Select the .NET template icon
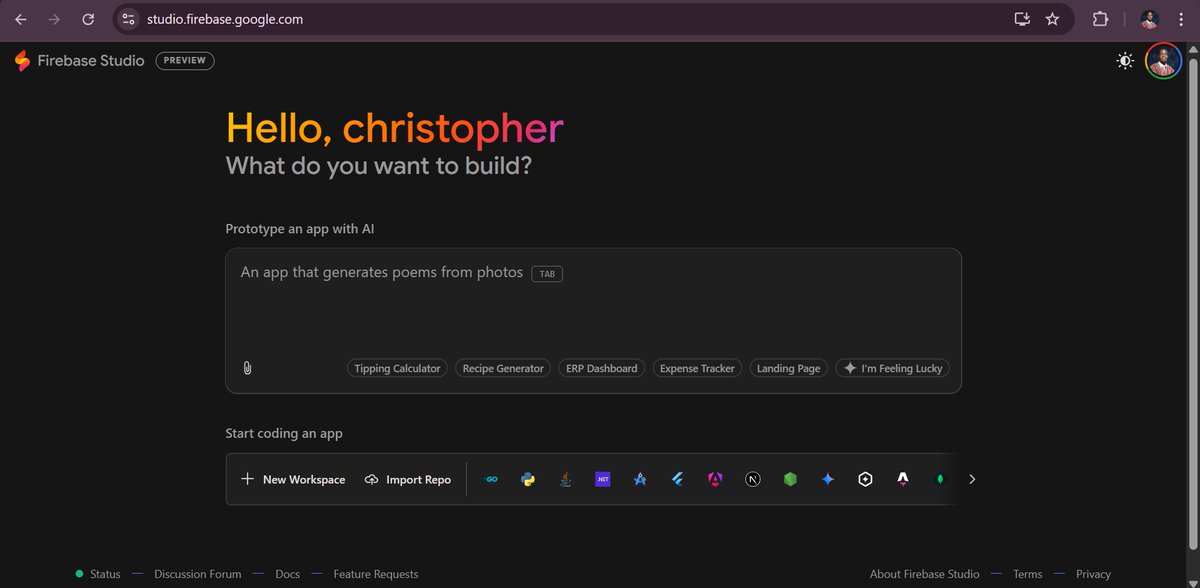1200x588 pixels. coord(602,479)
